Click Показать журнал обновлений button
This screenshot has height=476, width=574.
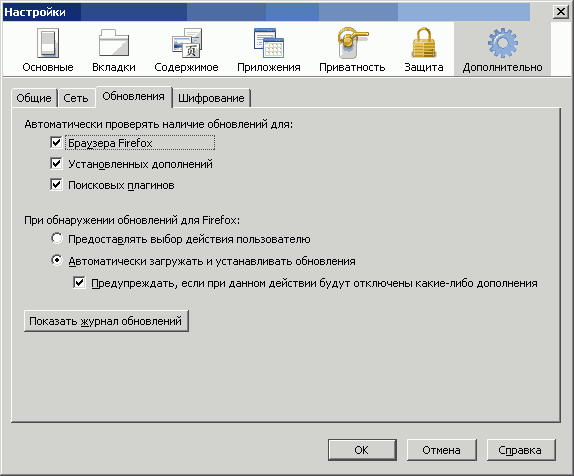click(x=106, y=321)
